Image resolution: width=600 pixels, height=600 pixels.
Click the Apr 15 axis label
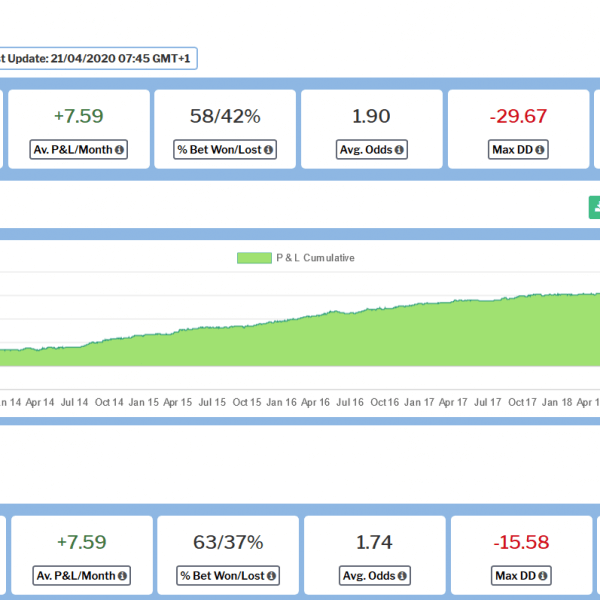(178, 403)
